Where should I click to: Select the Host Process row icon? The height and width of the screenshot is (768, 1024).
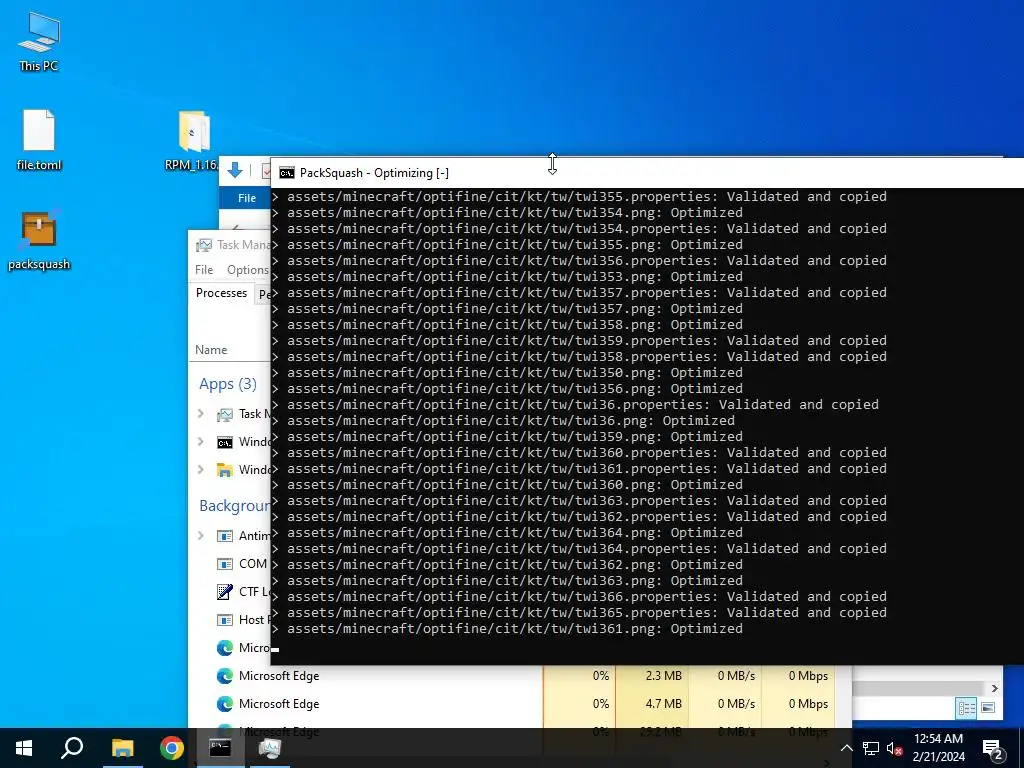pos(225,620)
